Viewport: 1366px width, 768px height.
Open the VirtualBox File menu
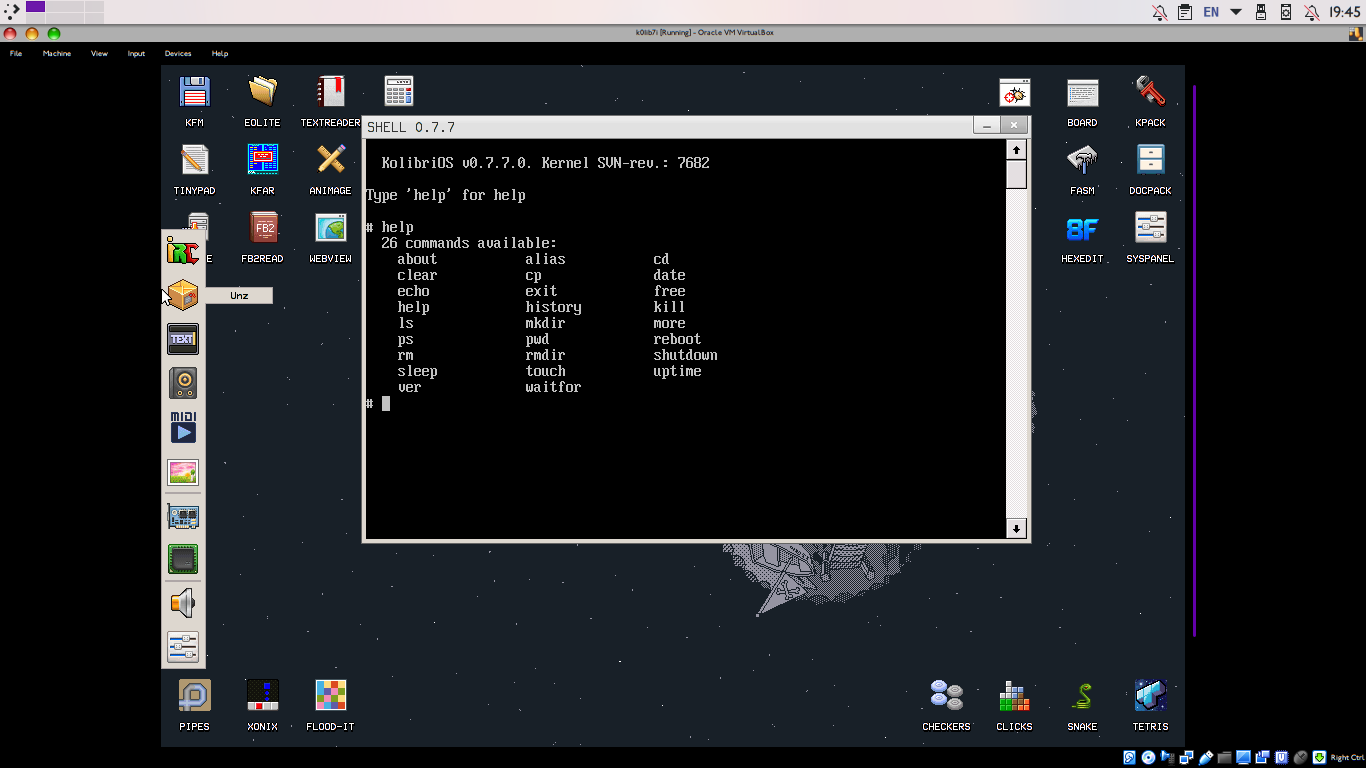coord(16,54)
